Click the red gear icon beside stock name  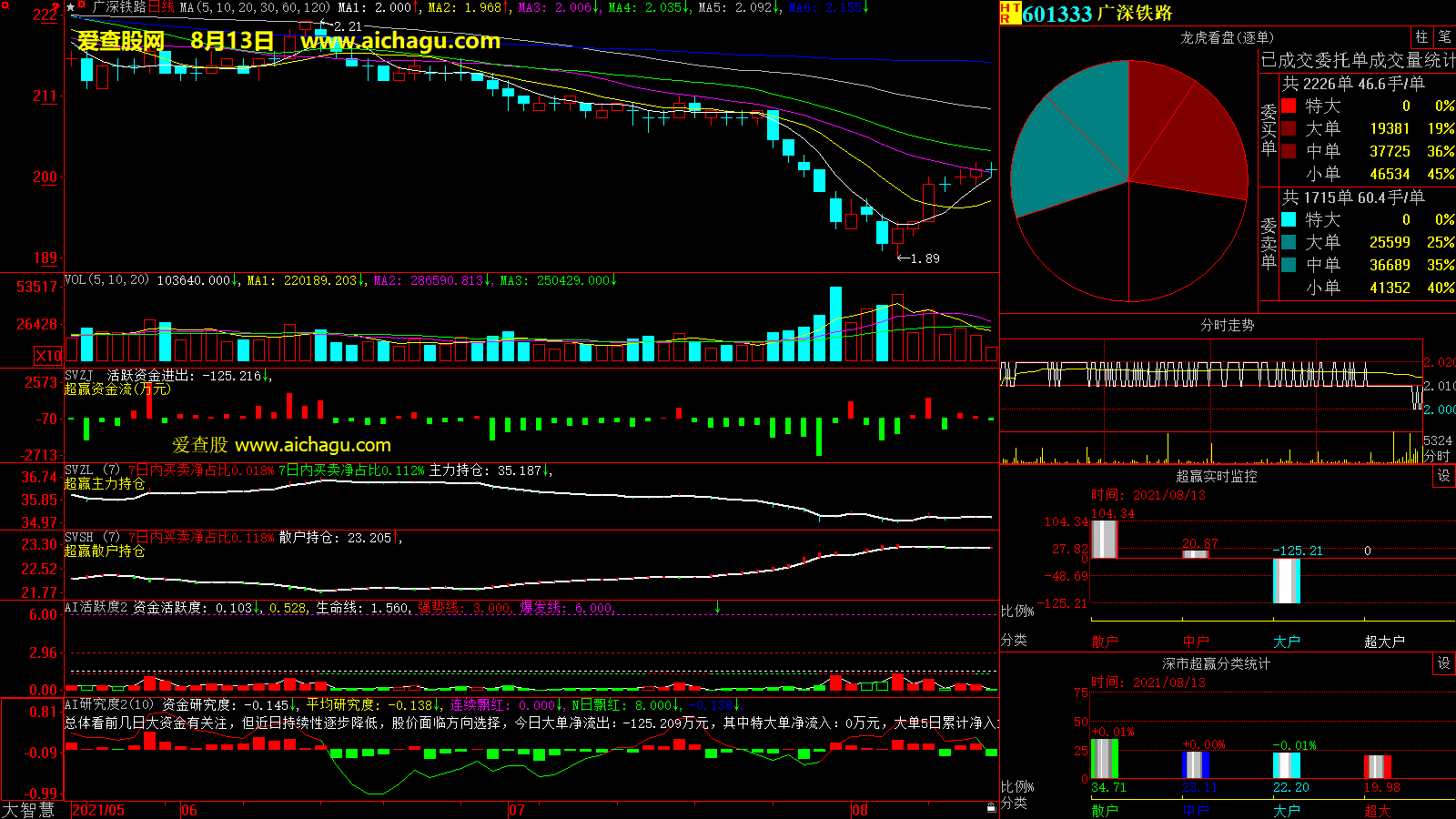(83, 7)
